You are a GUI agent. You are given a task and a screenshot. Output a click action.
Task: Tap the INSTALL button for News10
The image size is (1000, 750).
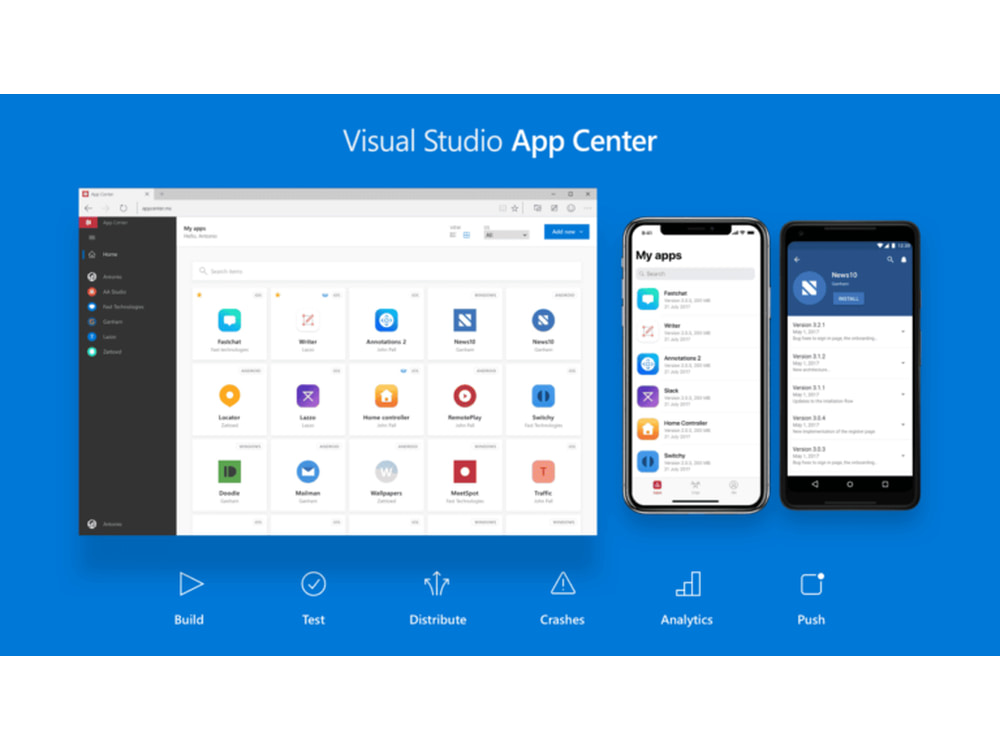pyautogui.click(x=848, y=298)
